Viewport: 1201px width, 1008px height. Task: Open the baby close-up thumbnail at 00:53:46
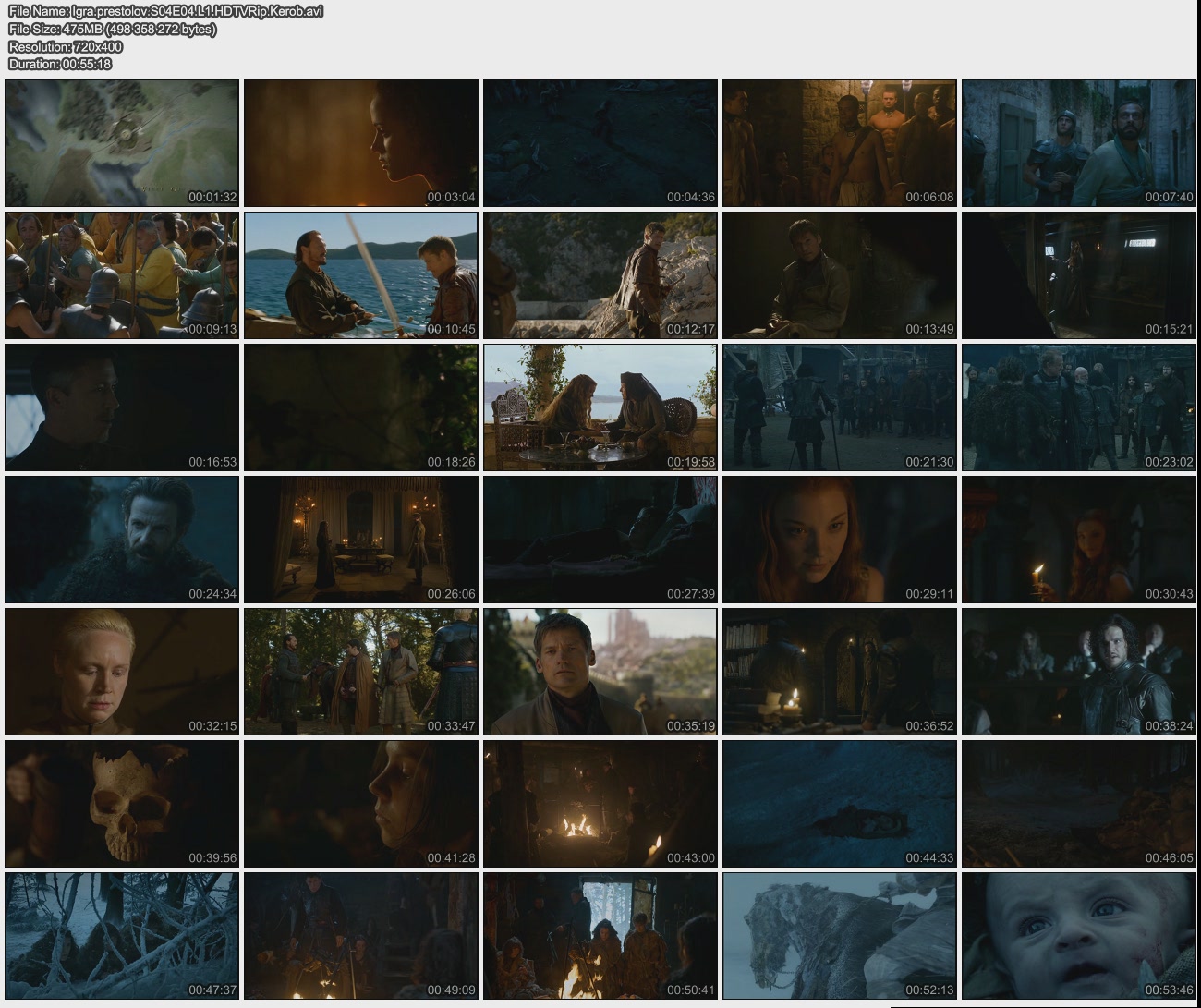(x=1078, y=936)
